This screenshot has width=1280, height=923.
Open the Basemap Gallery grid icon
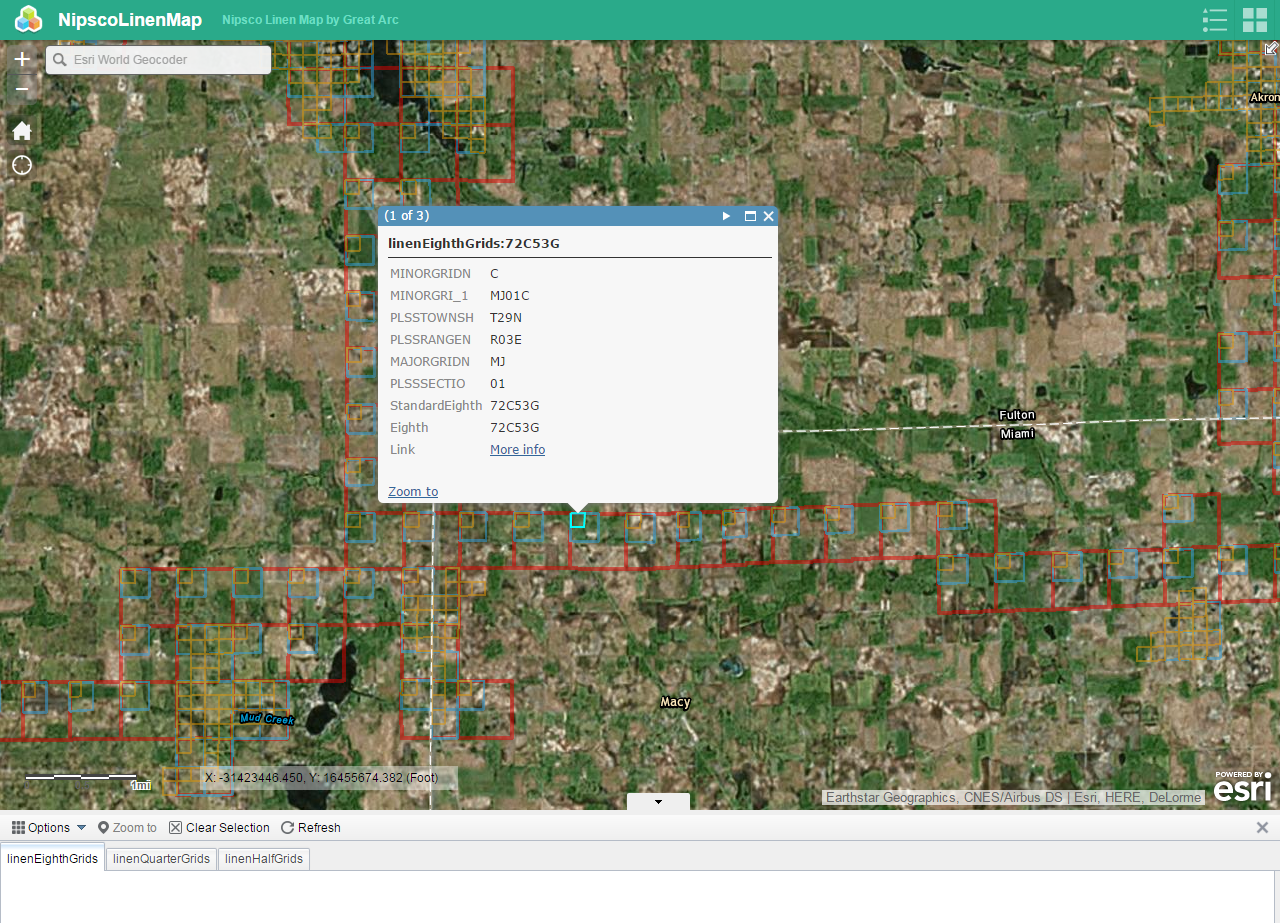1255,20
